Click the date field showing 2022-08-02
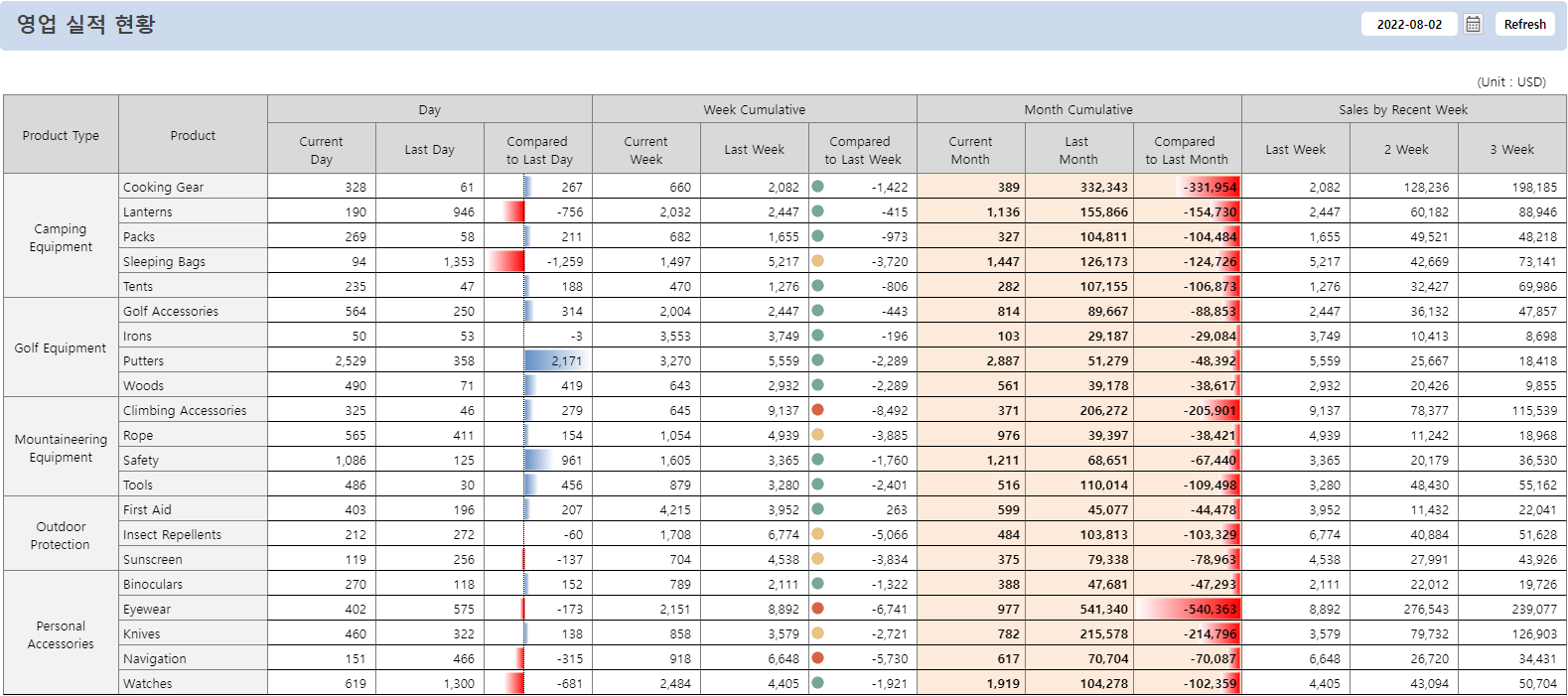1568x696 pixels. [x=1408, y=24]
